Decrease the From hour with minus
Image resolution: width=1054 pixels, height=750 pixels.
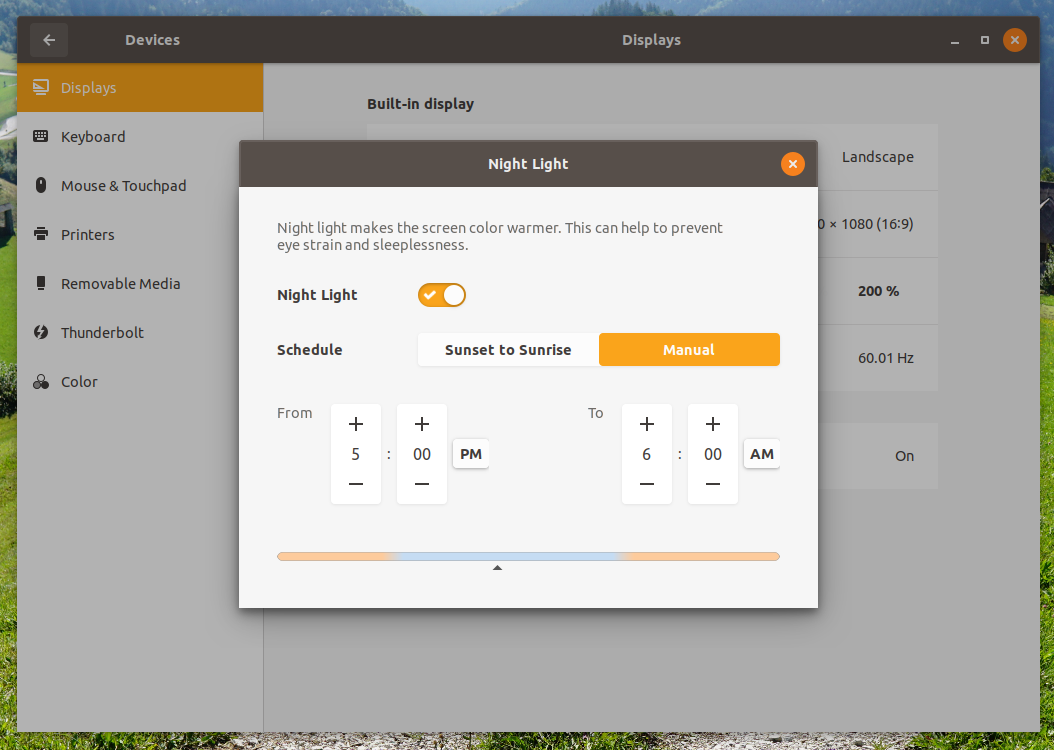pos(356,484)
